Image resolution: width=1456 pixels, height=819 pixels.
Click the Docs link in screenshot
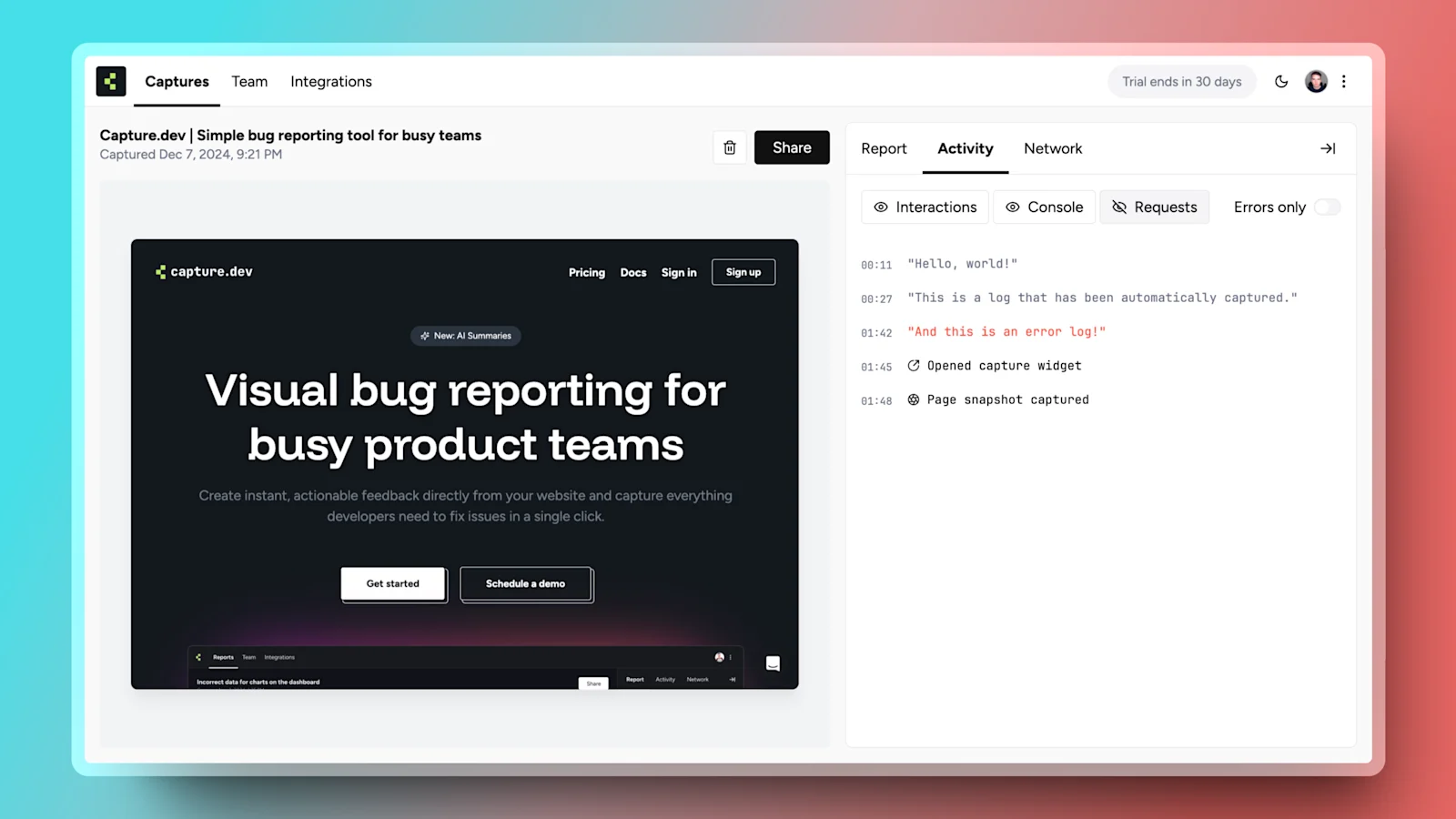click(x=633, y=272)
